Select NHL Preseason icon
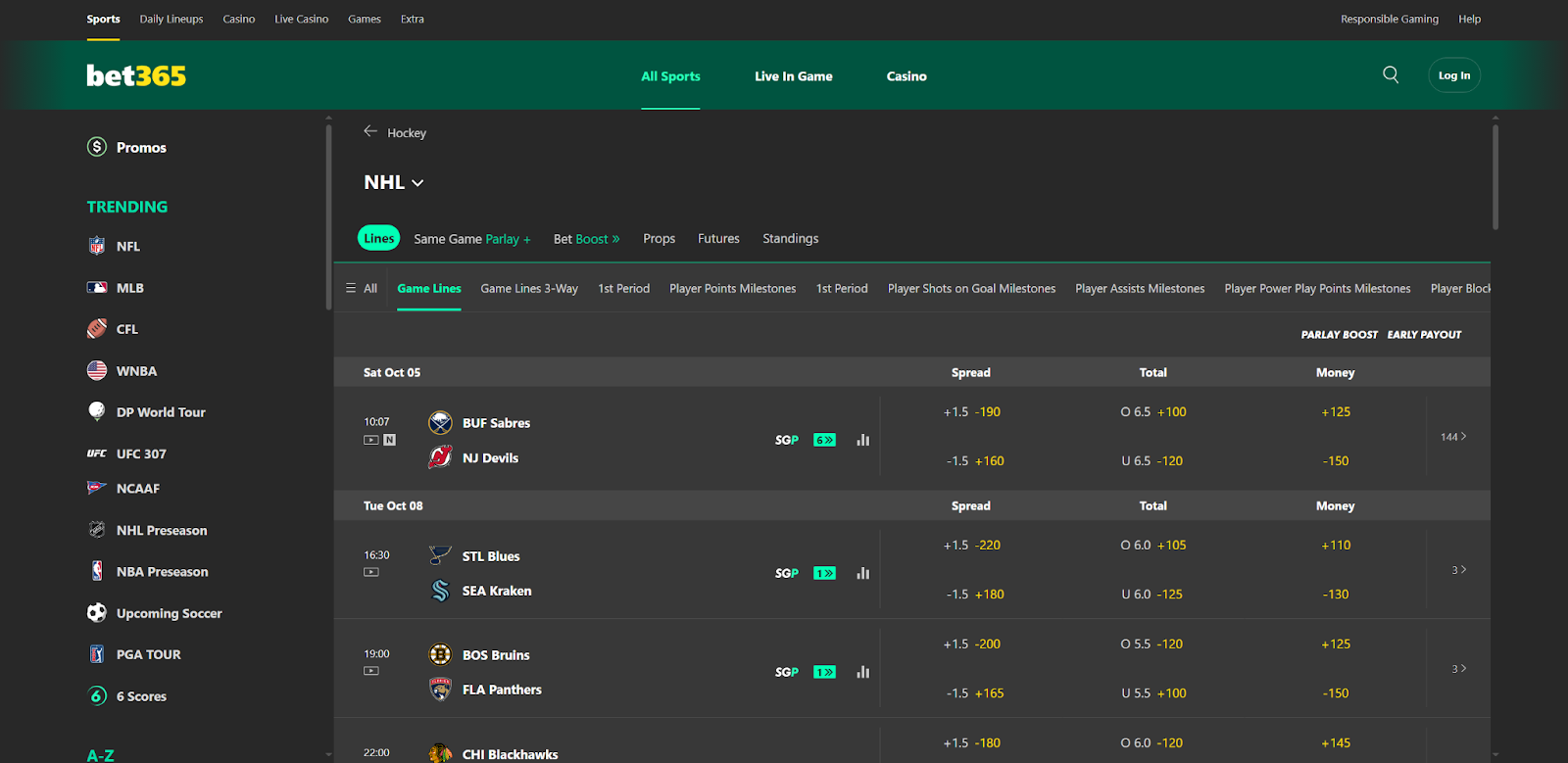This screenshot has width=1568, height=763. [96, 530]
